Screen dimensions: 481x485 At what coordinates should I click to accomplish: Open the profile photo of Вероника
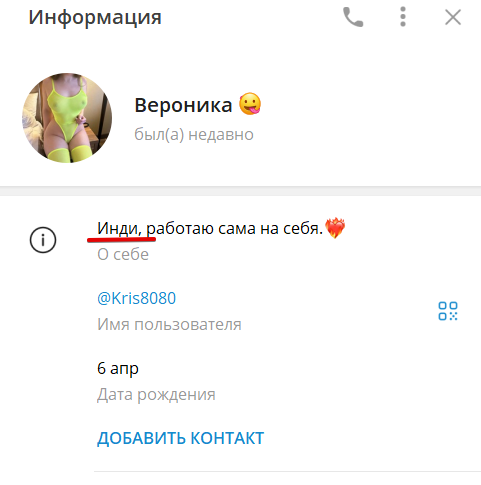pyautogui.click(x=67, y=118)
